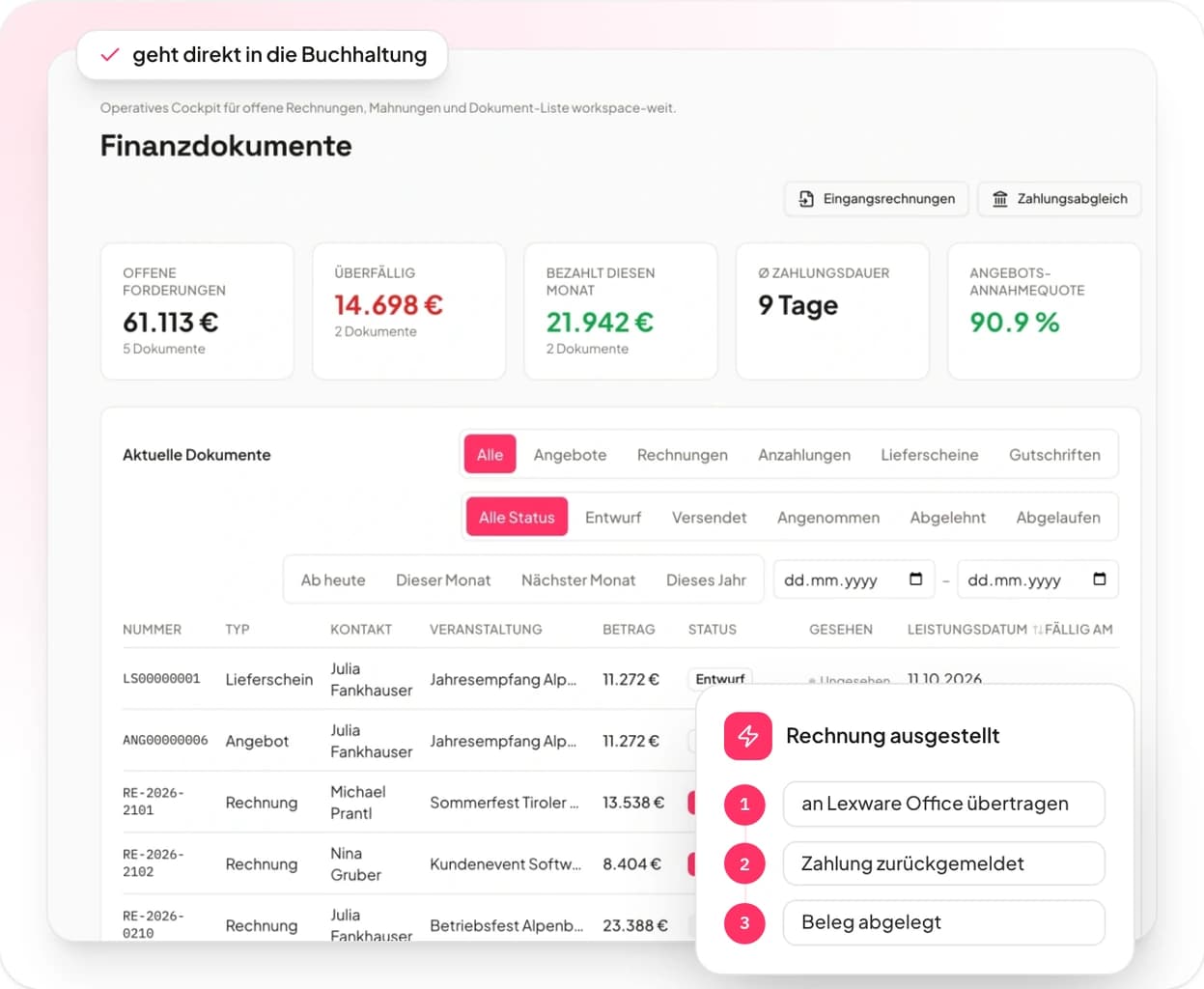Filter by Abgelehnt status
The height and width of the screenshot is (989, 1204).
[x=948, y=518]
